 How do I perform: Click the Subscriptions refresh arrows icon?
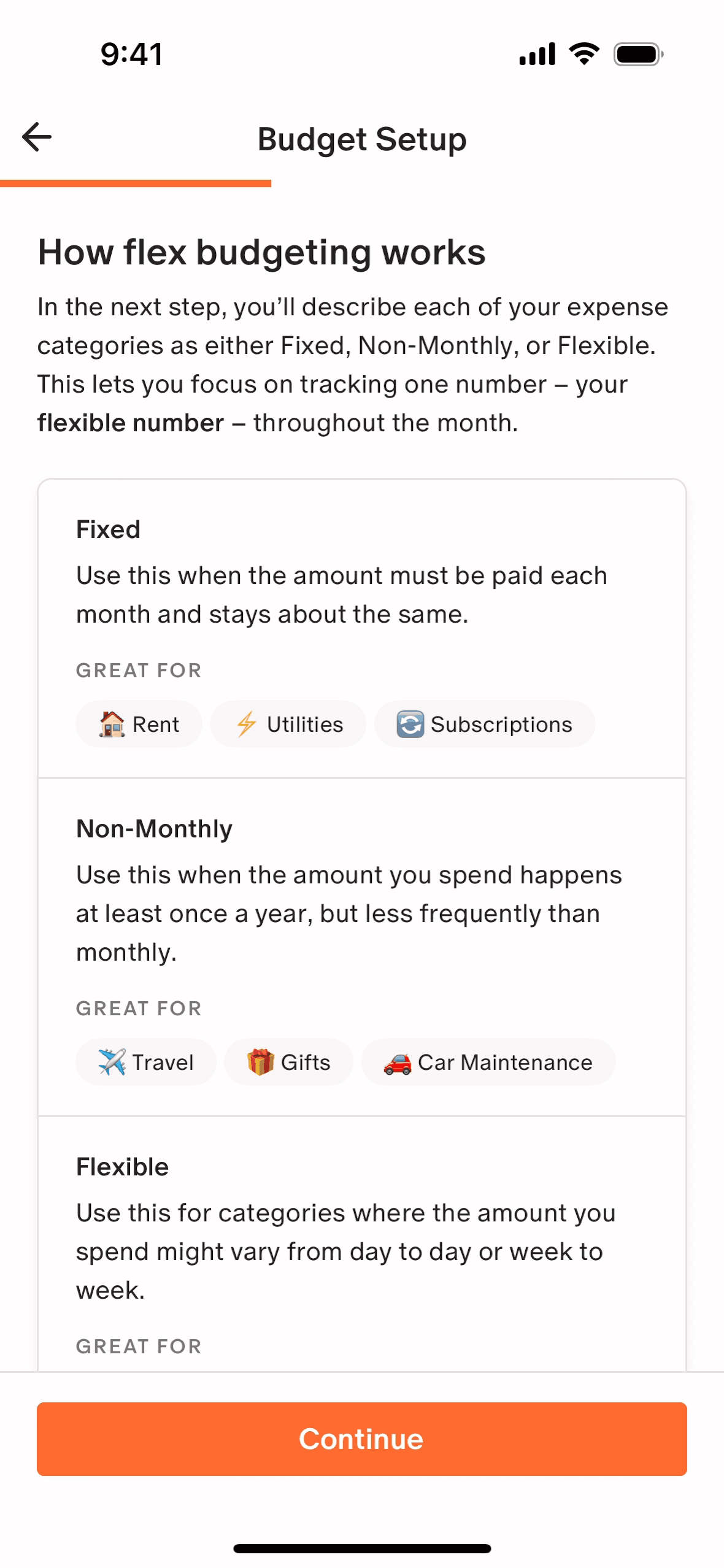click(x=410, y=724)
